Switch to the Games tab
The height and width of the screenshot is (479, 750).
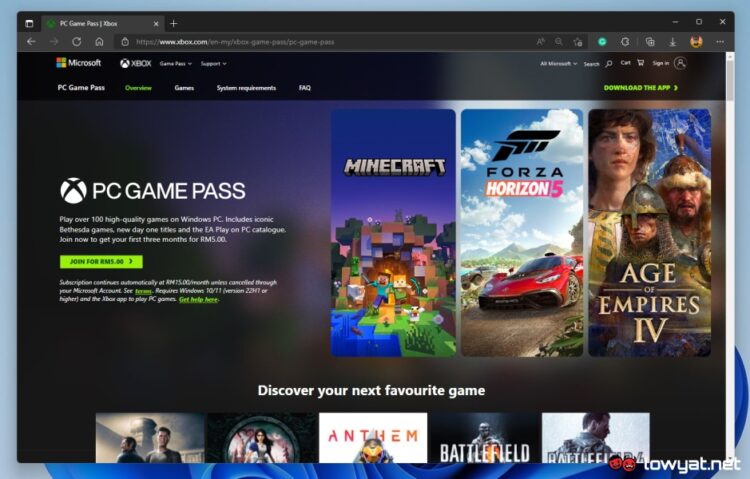[184, 88]
